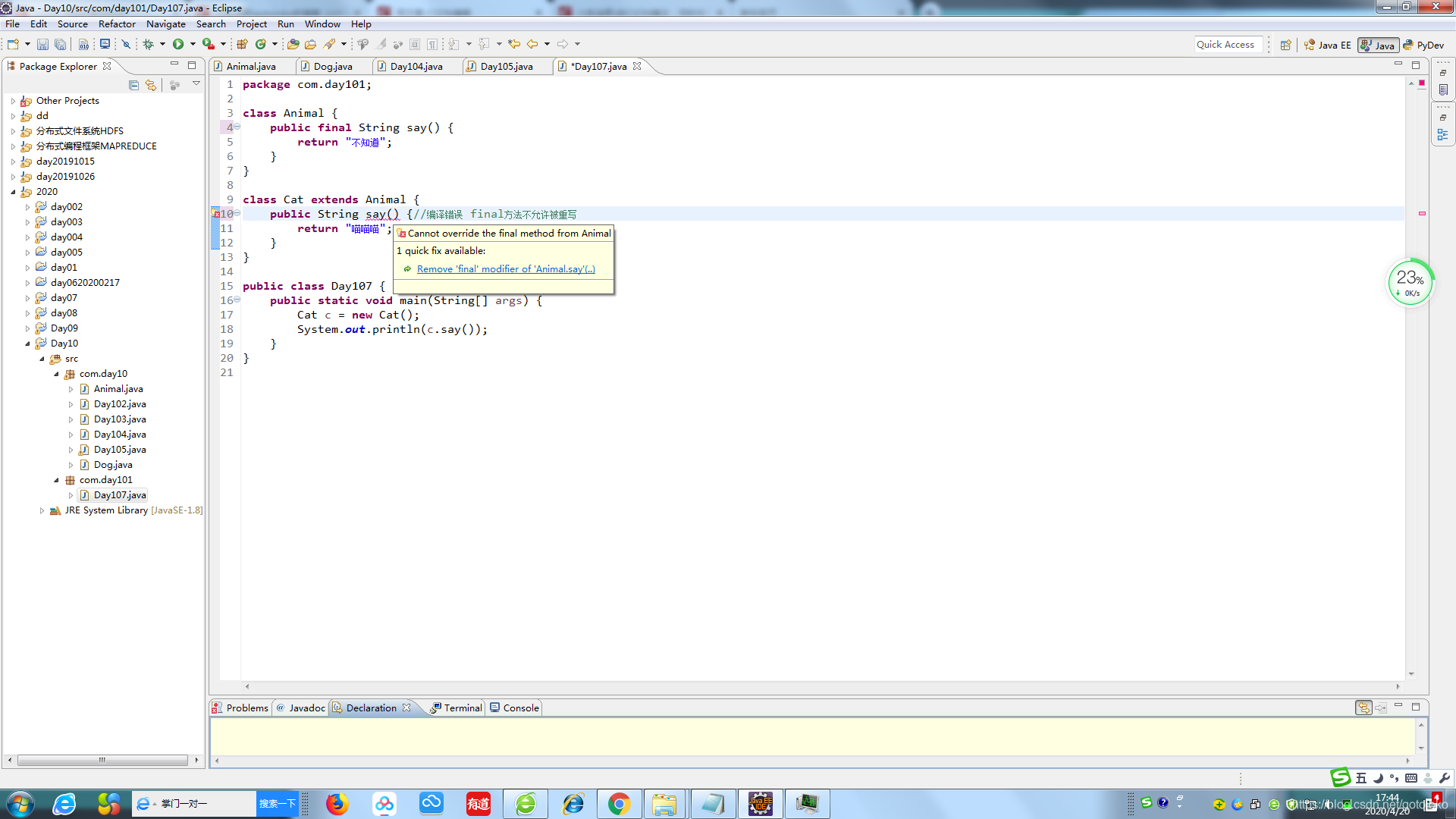Click the Open Perspective icon
1456x819 pixels.
click(x=1285, y=45)
